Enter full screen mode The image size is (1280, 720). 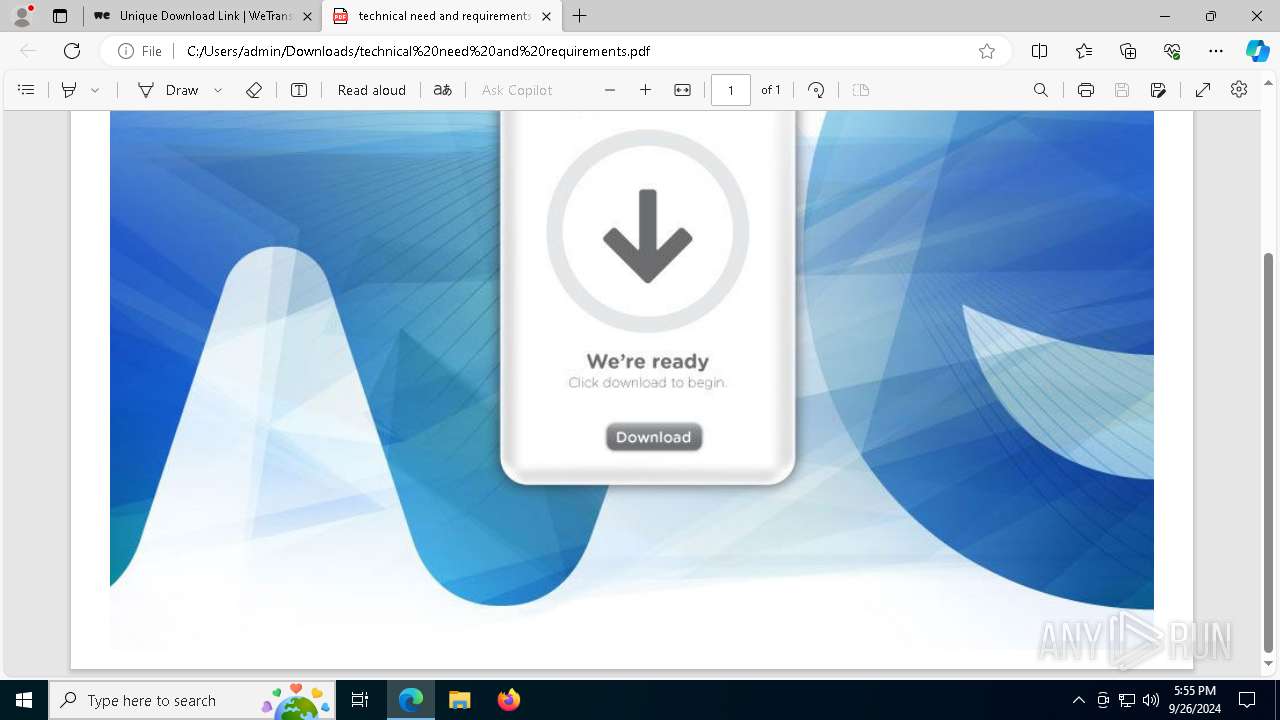(x=1203, y=90)
